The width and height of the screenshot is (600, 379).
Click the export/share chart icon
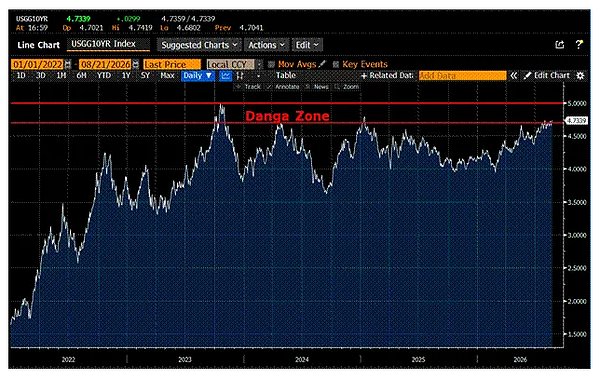560,45
